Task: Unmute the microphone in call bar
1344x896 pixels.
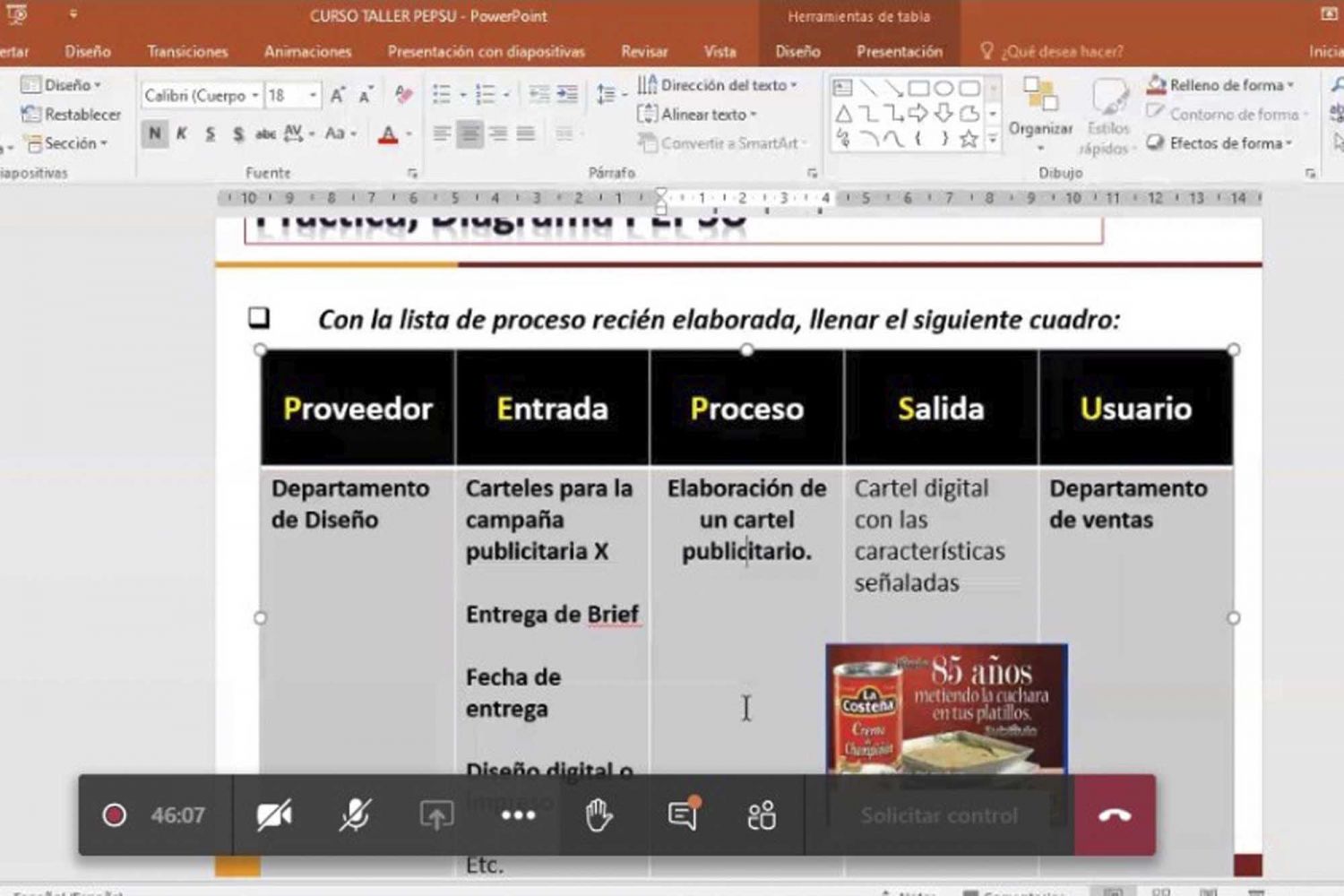Action: (x=355, y=815)
